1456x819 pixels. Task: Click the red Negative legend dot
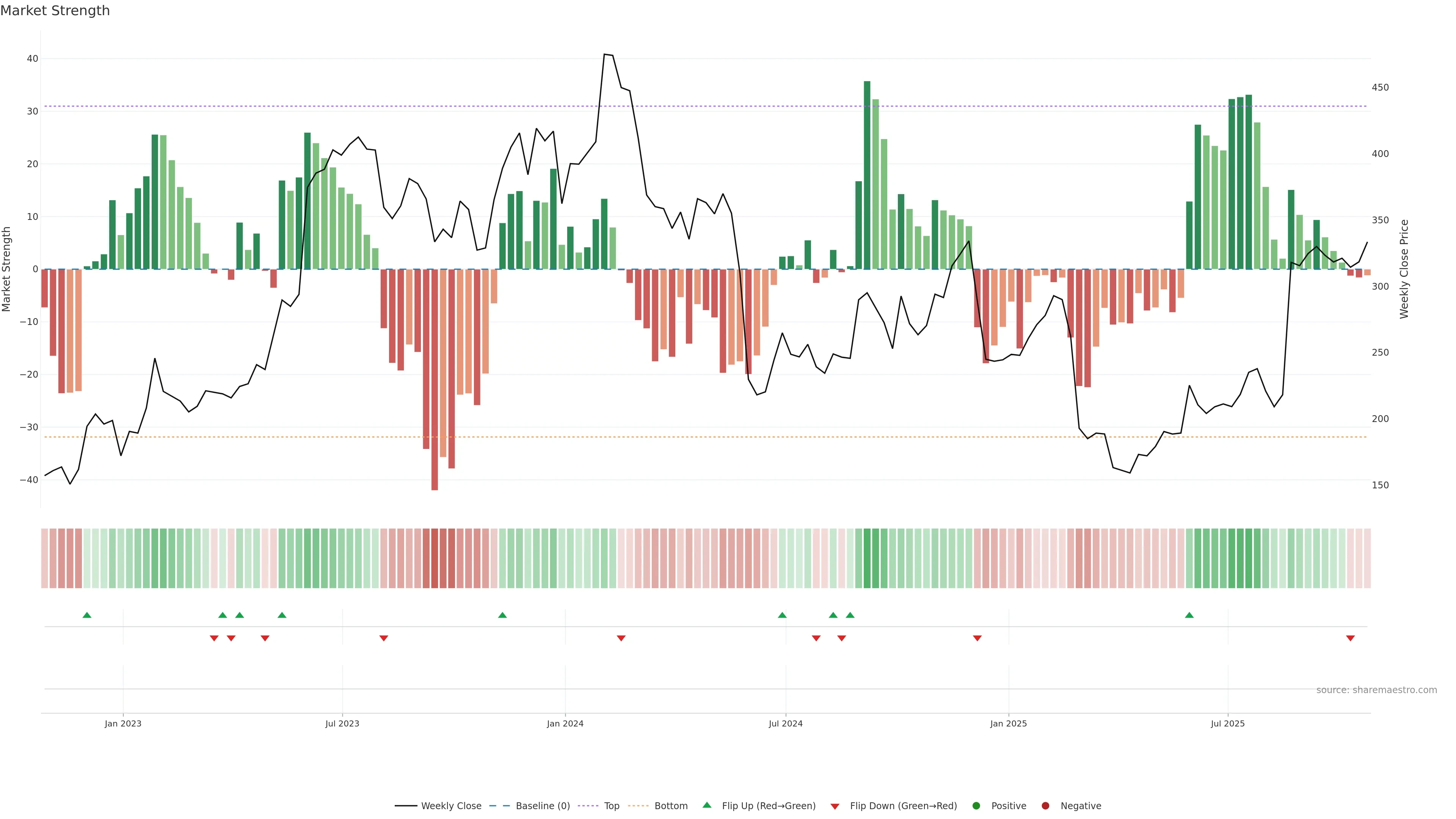(x=1046, y=806)
